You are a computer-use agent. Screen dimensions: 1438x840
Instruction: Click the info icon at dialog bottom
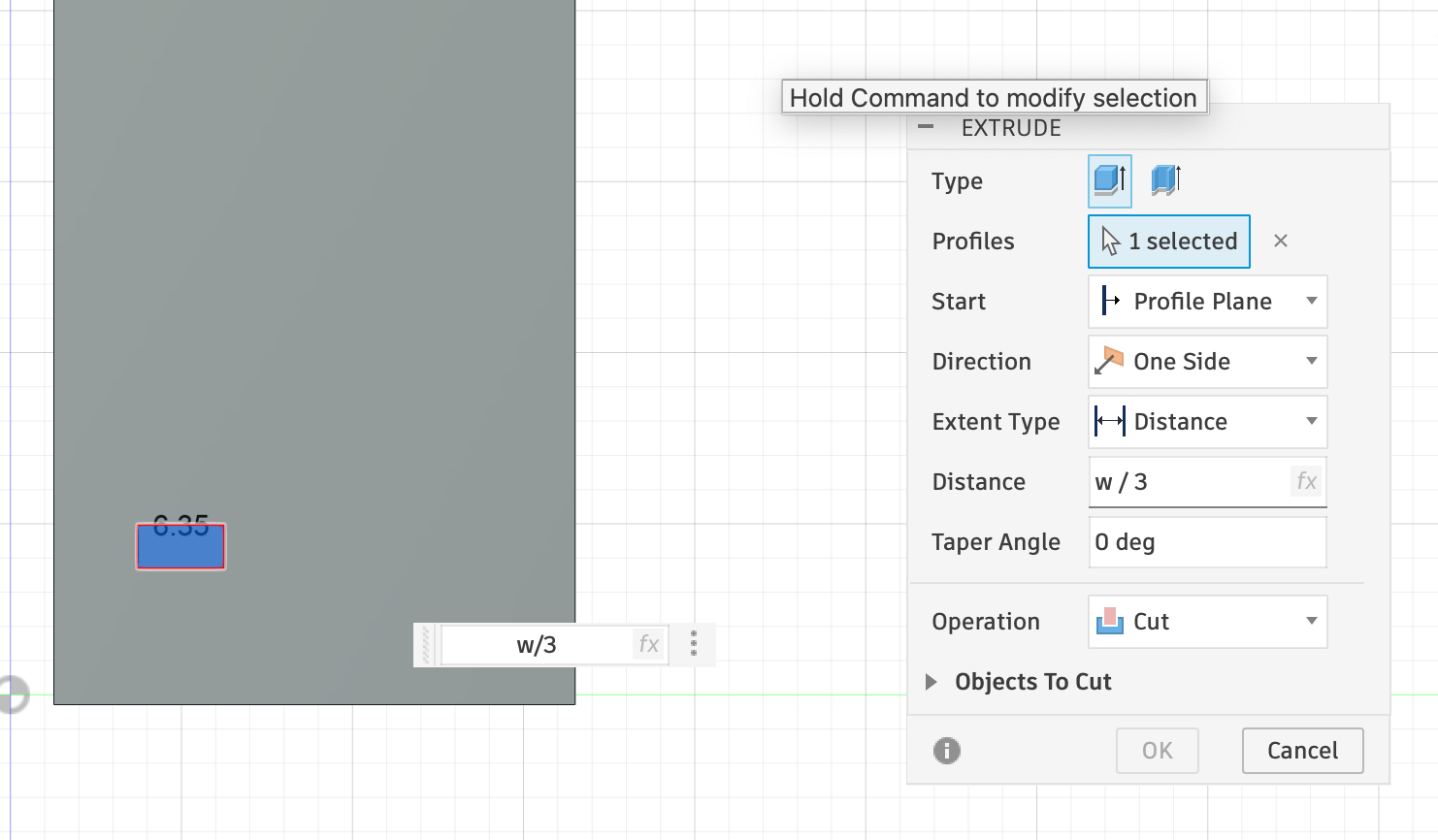pyautogui.click(x=946, y=751)
